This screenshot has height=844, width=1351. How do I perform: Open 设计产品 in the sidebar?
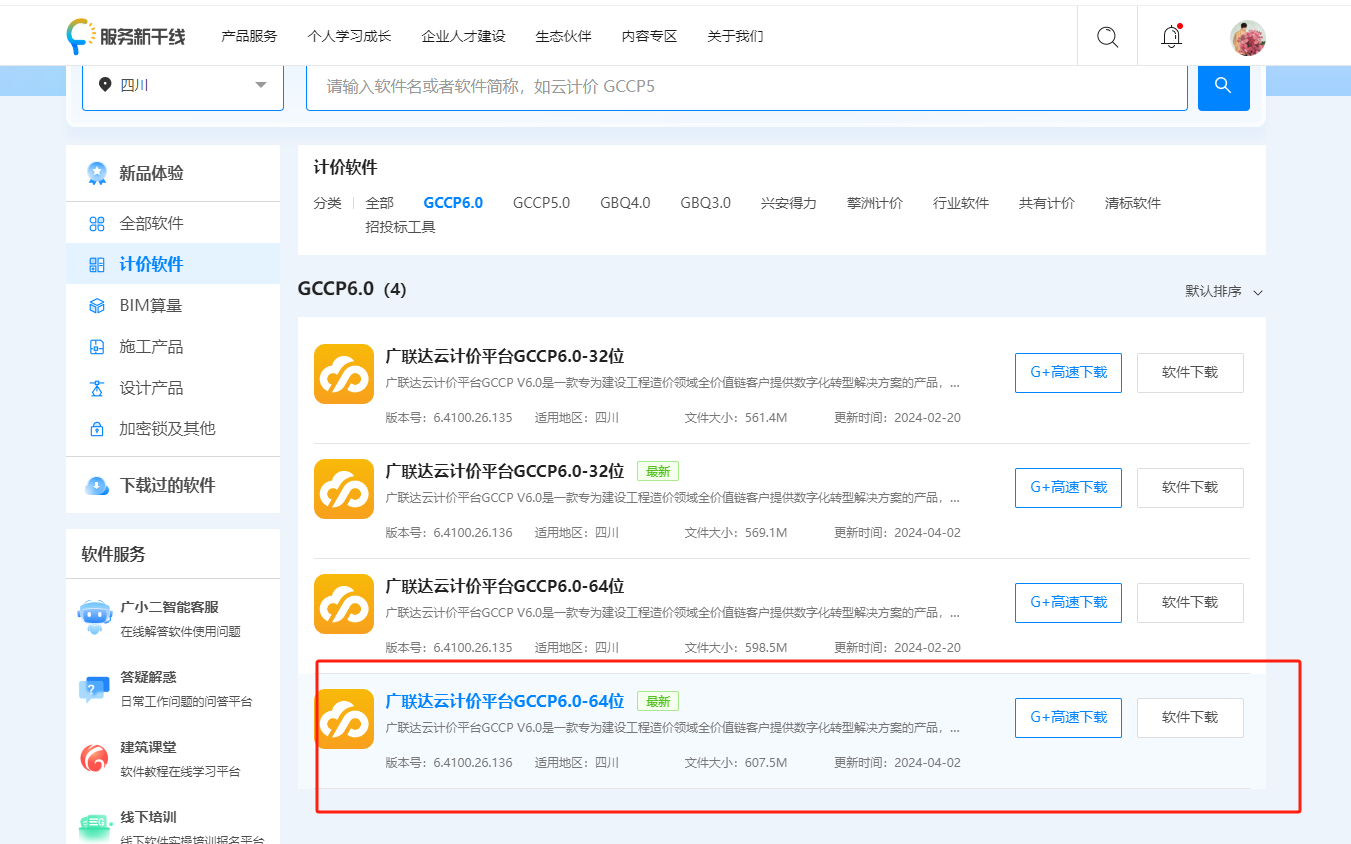point(173,388)
